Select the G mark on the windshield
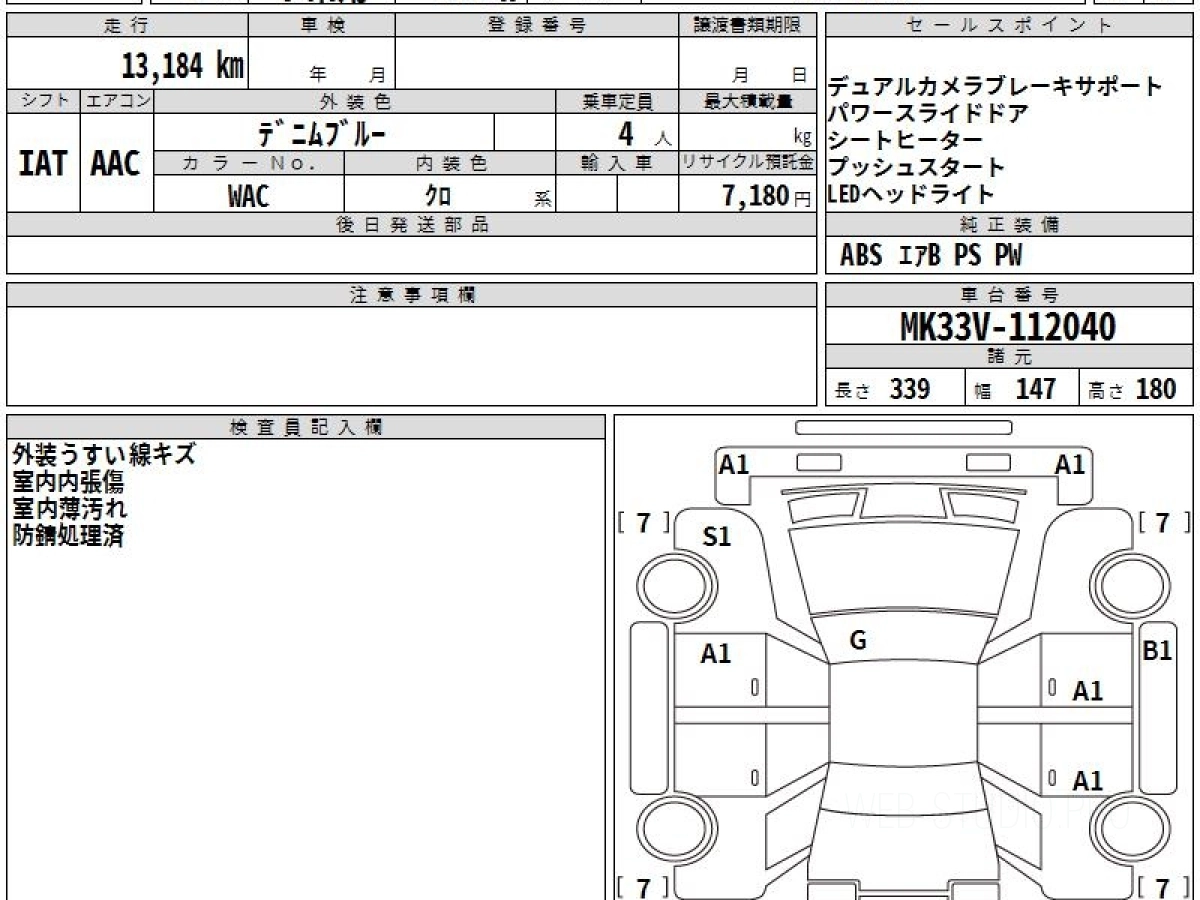 tap(857, 641)
